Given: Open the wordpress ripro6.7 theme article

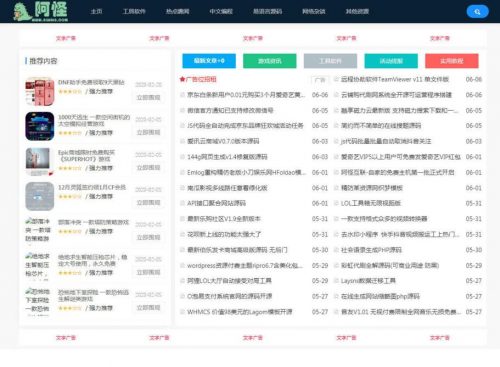Looking at the screenshot, I should point(245,266).
